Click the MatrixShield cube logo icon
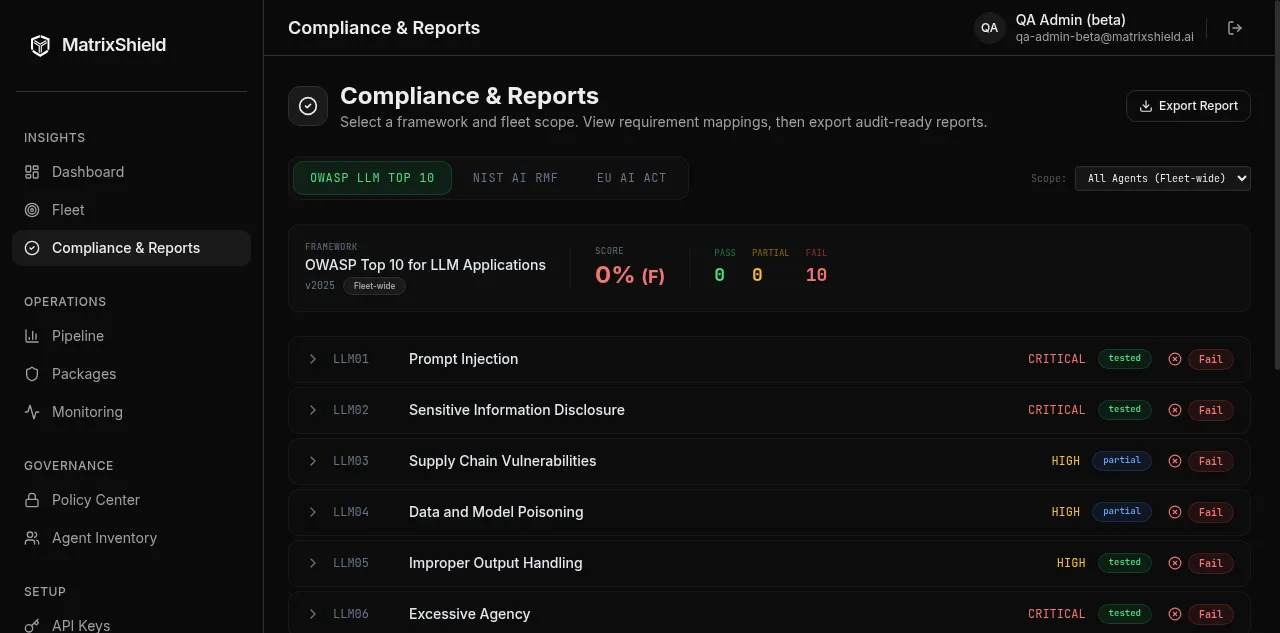Image resolution: width=1280 pixels, height=633 pixels. (x=40, y=45)
